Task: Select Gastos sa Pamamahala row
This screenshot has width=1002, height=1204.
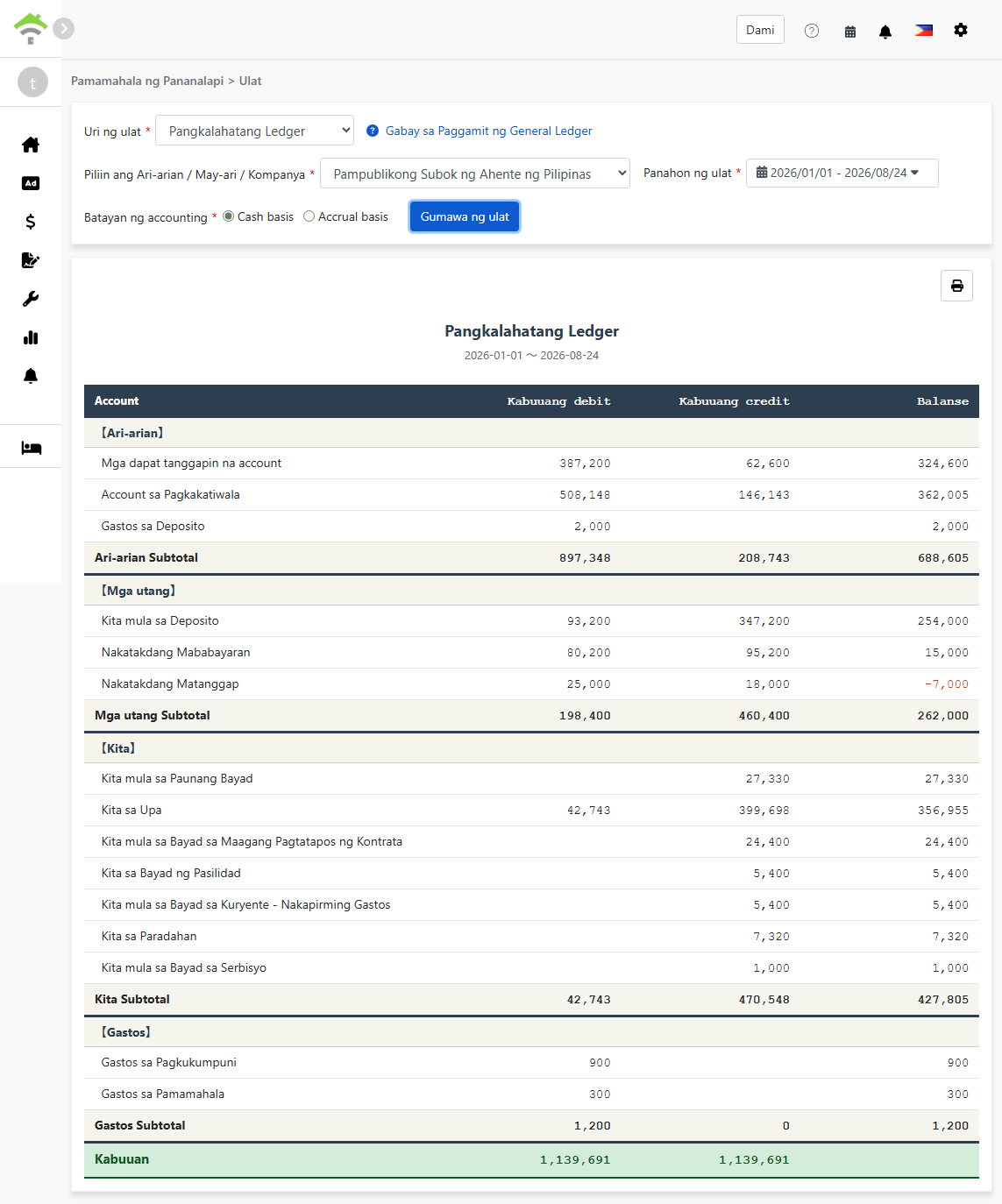Action: tap(531, 1094)
